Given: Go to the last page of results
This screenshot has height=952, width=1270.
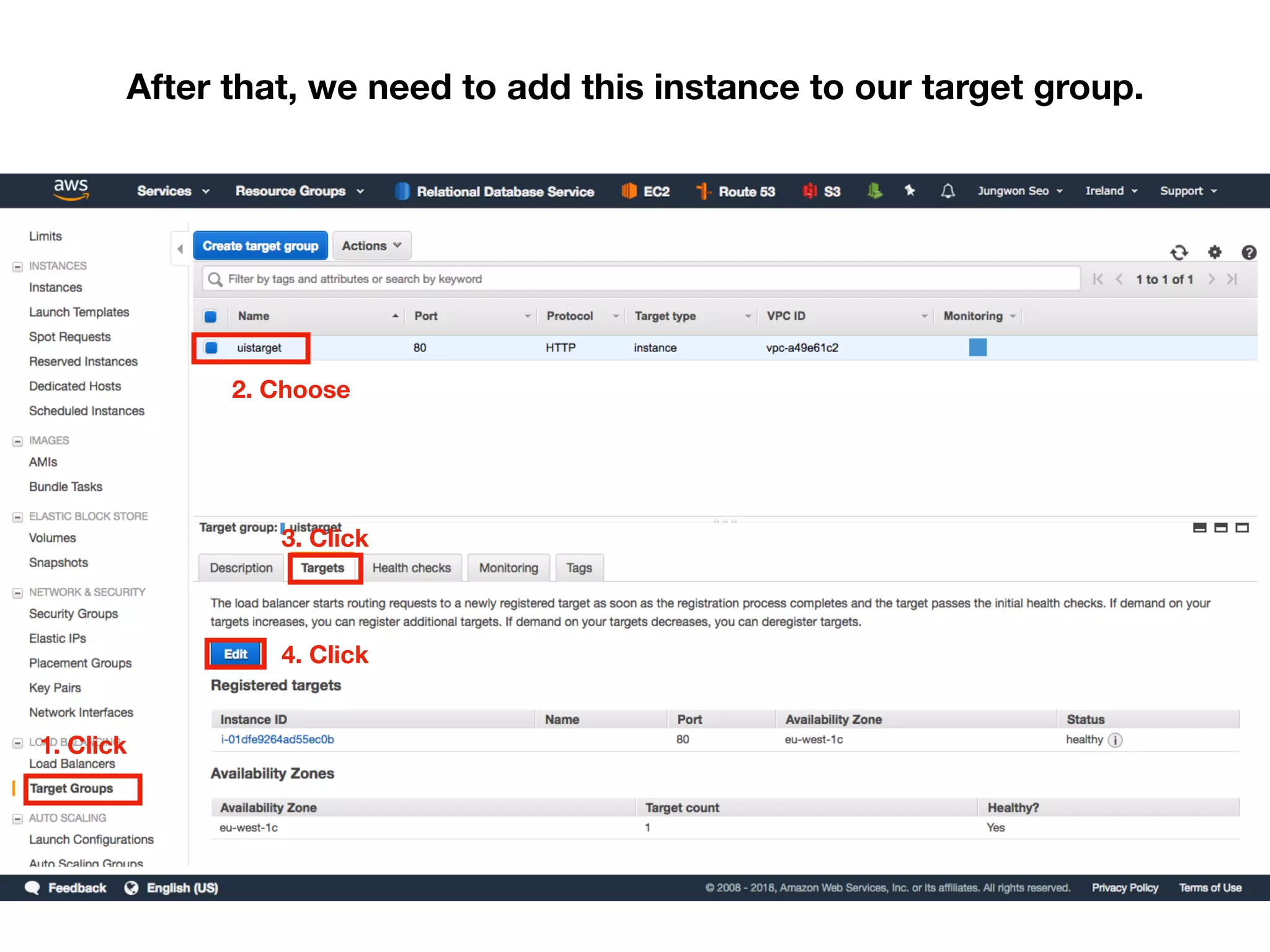Looking at the screenshot, I should point(1232,280).
